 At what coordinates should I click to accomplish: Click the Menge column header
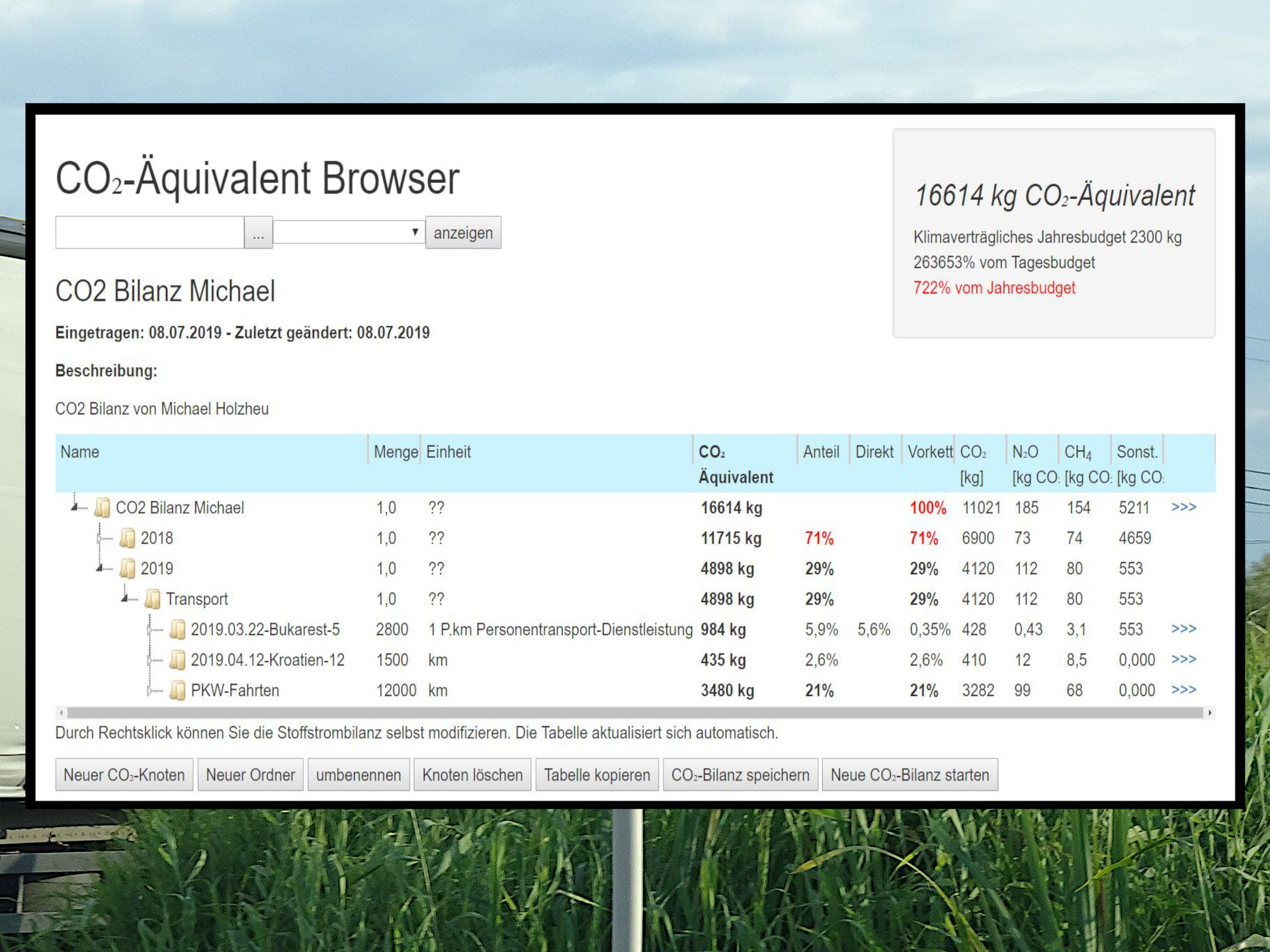tap(395, 452)
